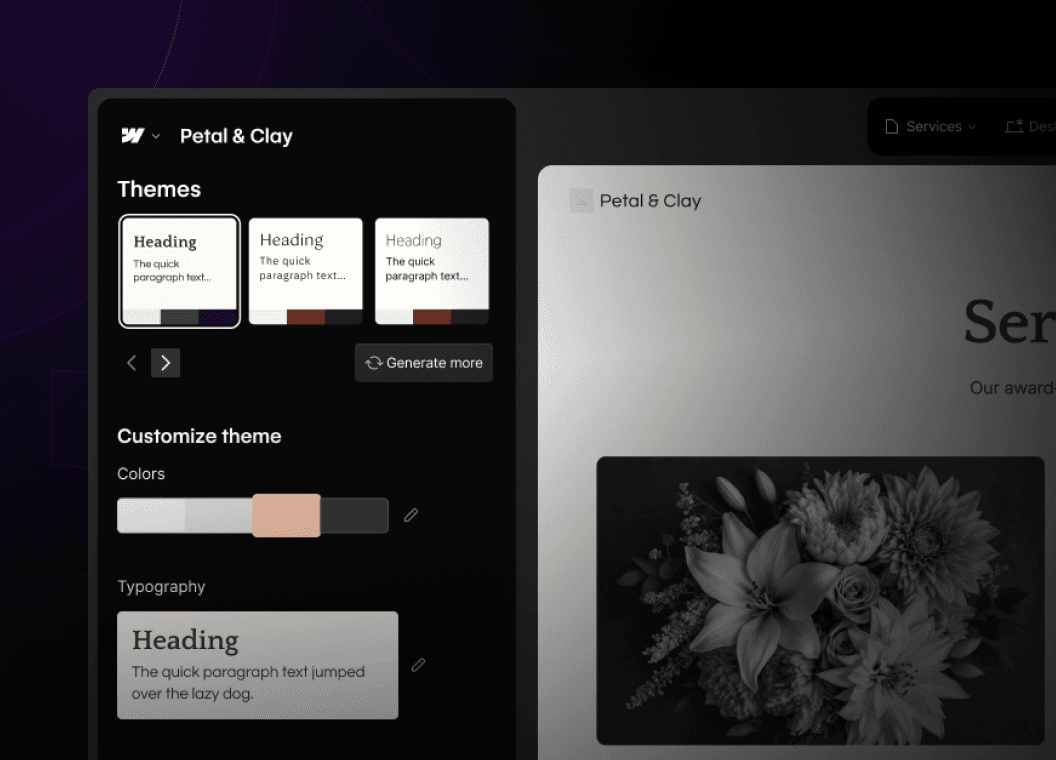The image size is (1056, 760).
Task: Click the Generate more button
Action: tap(424, 363)
